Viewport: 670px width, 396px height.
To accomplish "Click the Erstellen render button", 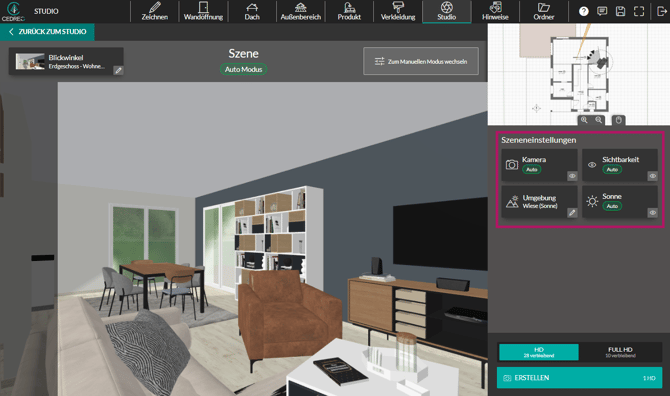I will pos(579,378).
